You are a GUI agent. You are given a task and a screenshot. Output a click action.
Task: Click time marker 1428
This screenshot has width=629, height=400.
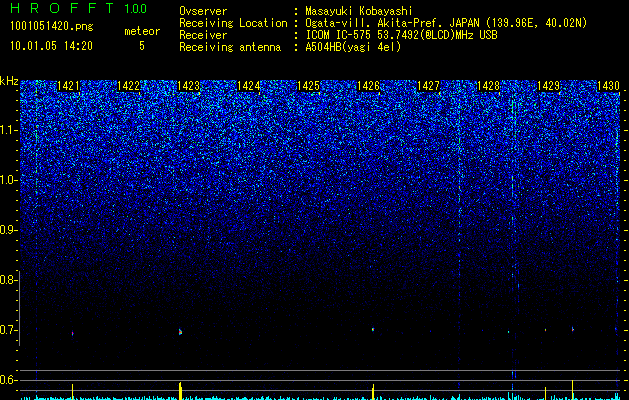488,86
